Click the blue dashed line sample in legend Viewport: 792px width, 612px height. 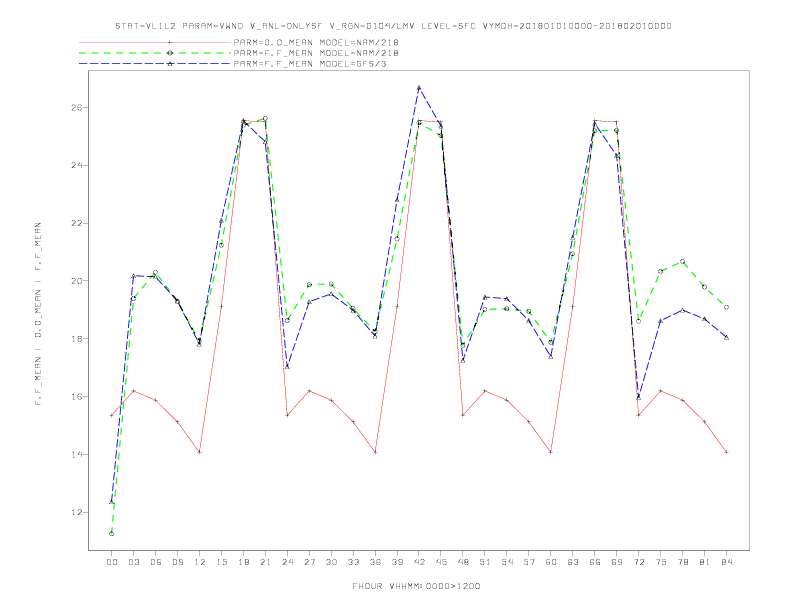pos(155,64)
